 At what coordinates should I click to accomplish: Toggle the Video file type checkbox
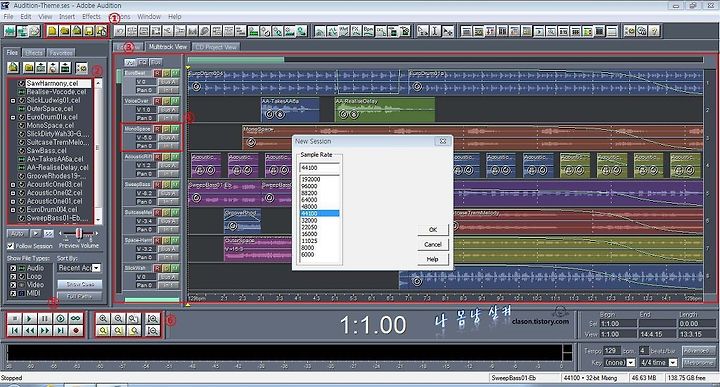pos(13,285)
